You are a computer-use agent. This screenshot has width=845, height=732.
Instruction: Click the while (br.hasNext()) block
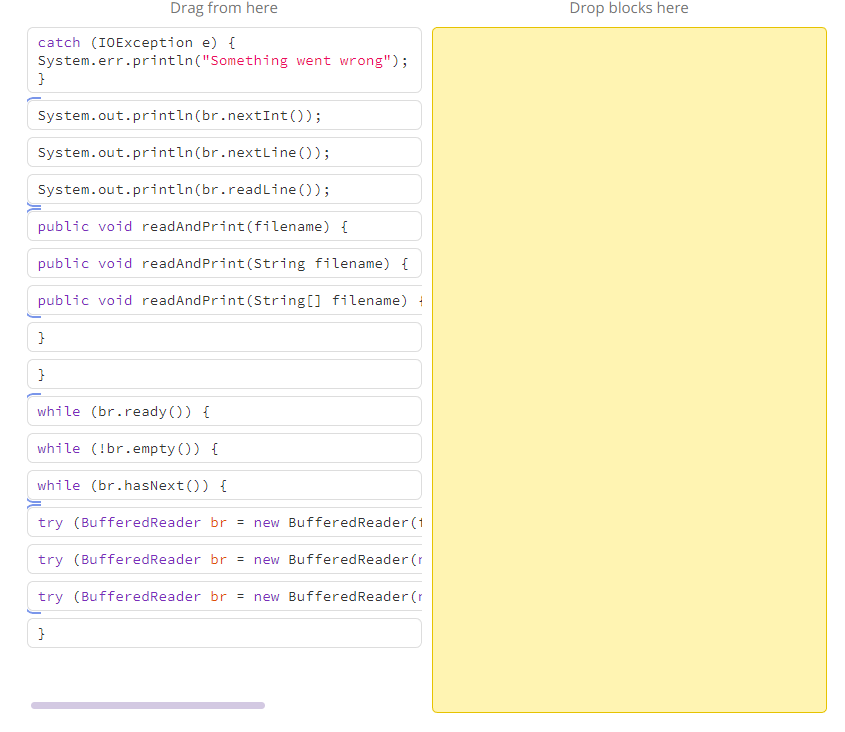pyautogui.click(x=223, y=485)
